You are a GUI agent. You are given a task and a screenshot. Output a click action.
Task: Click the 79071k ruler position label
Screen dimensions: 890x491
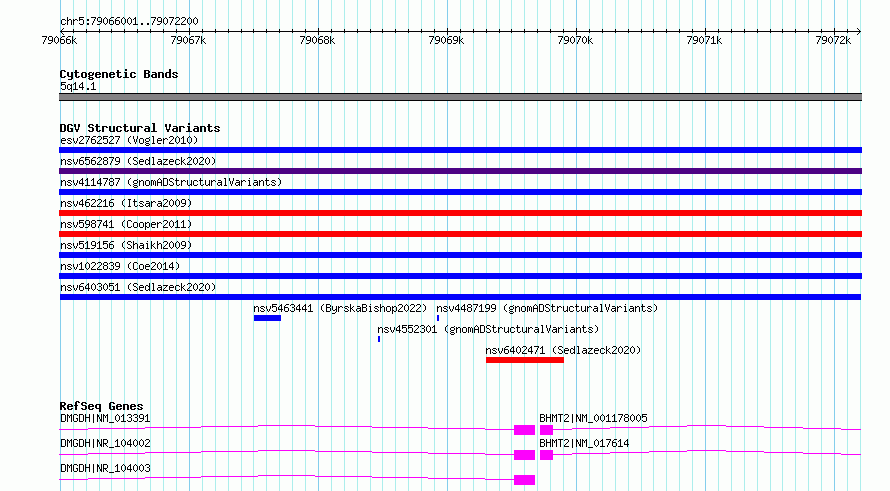(704, 40)
